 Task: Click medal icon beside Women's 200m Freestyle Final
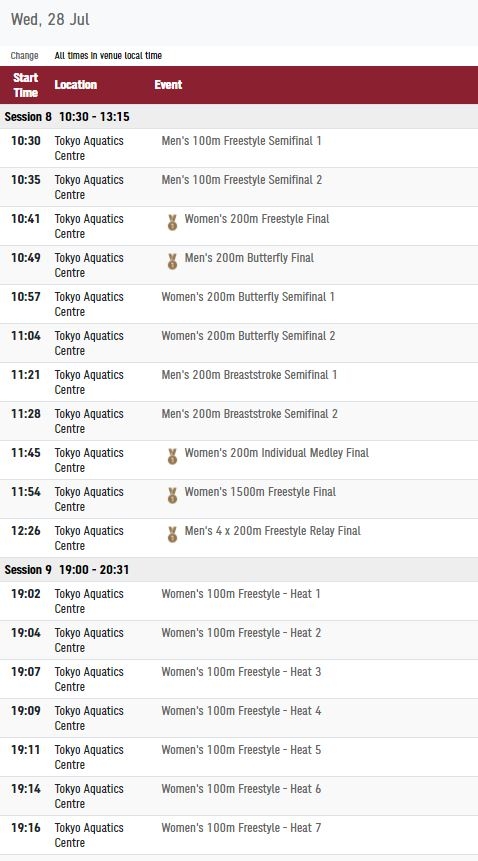172,222
